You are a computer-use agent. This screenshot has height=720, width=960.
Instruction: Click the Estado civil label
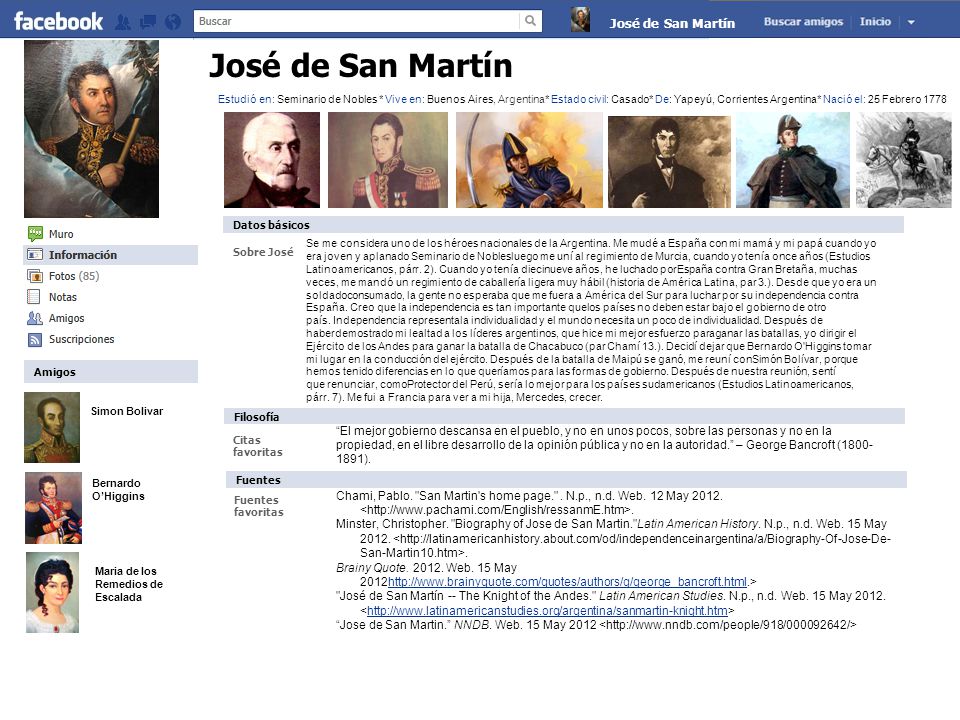point(580,99)
